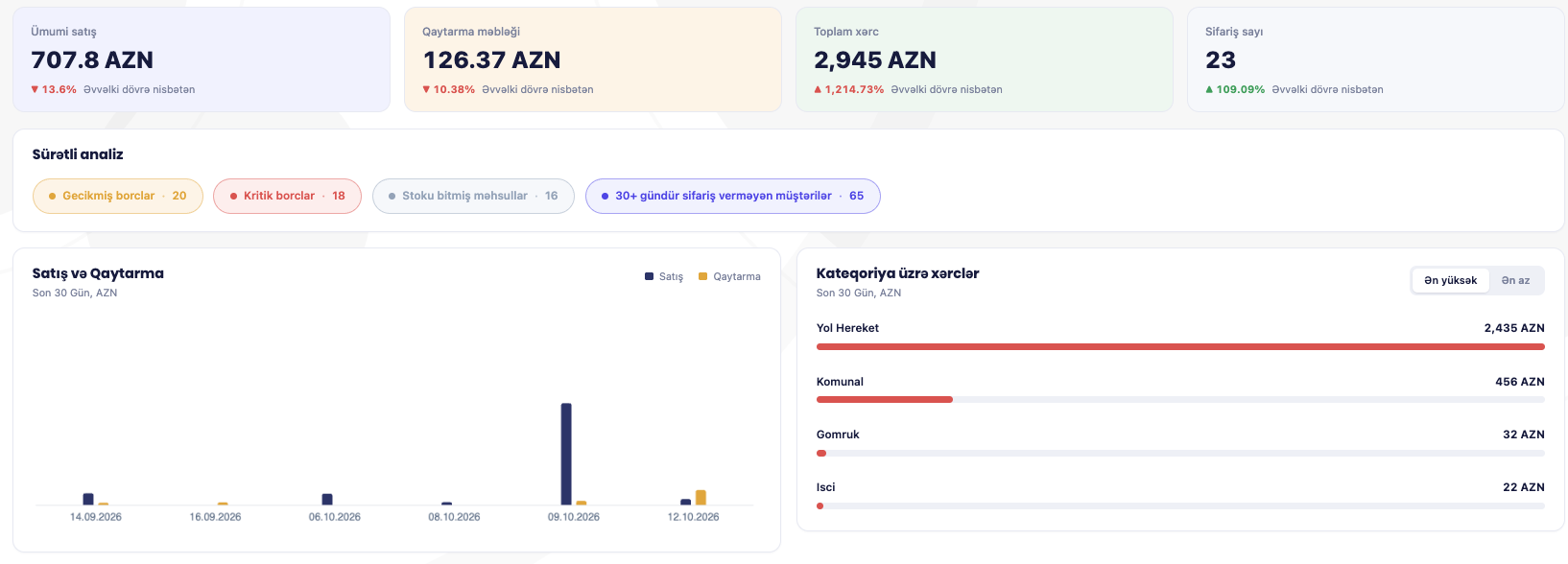Select the yellow return bar on 12.10.2026

click(701, 497)
